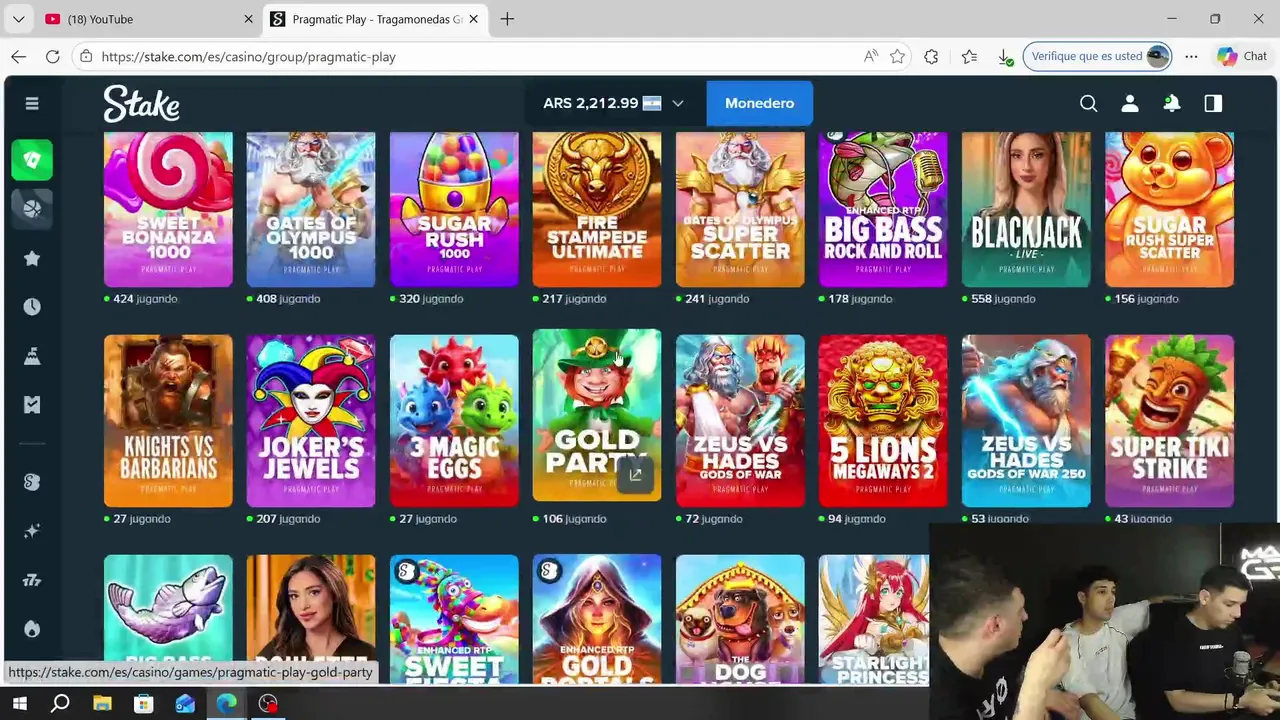
Task: Open Stake Exclusives sparkle icon
Action: coord(32,531)
